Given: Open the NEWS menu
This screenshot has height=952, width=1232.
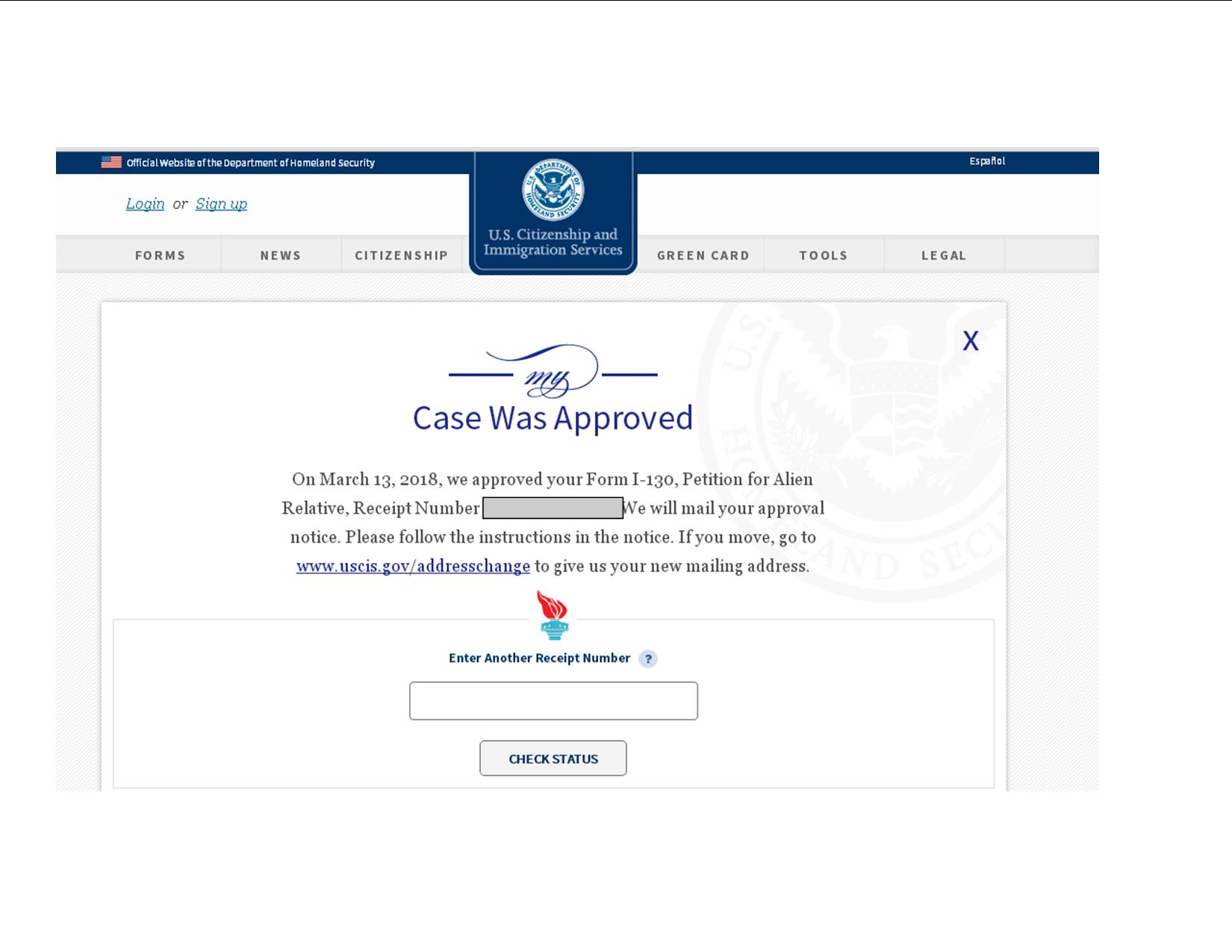Looking at the screenshot, I should click(x=281, y=255).
